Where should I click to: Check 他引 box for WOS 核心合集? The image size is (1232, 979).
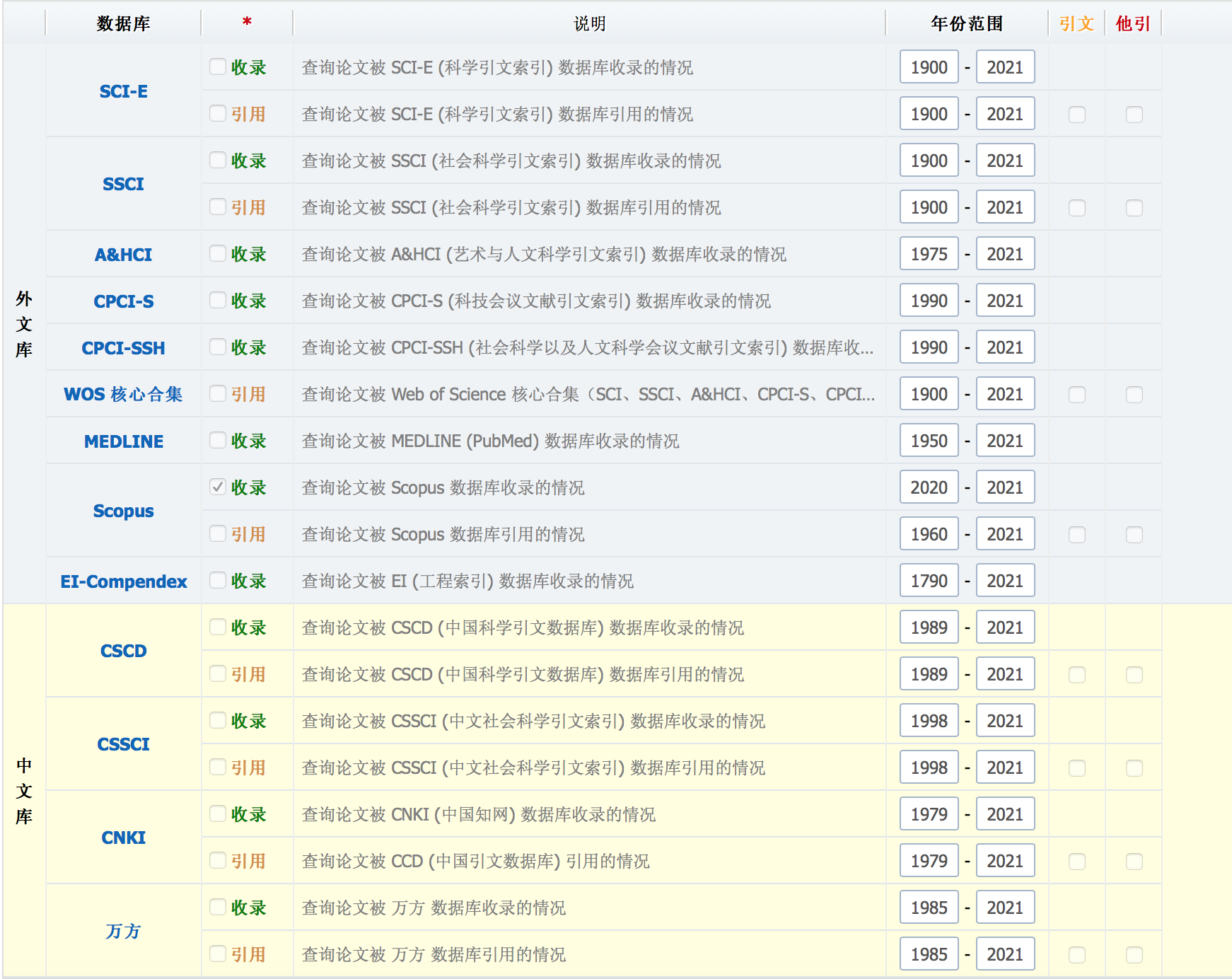1134,395
